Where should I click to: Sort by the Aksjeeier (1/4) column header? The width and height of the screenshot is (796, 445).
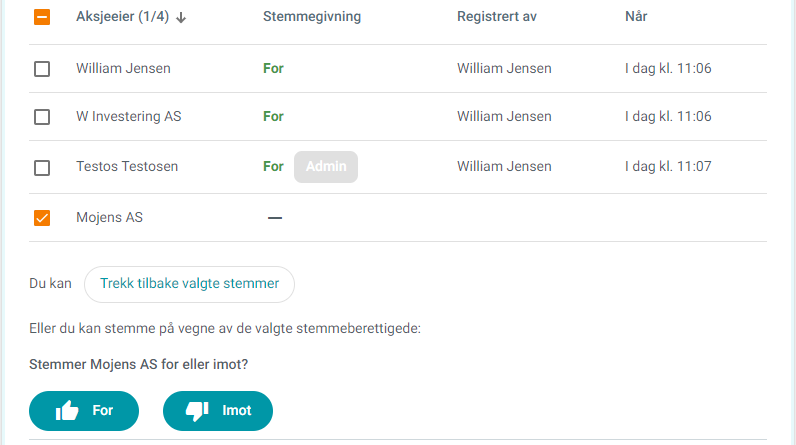[x=122, y=16]
